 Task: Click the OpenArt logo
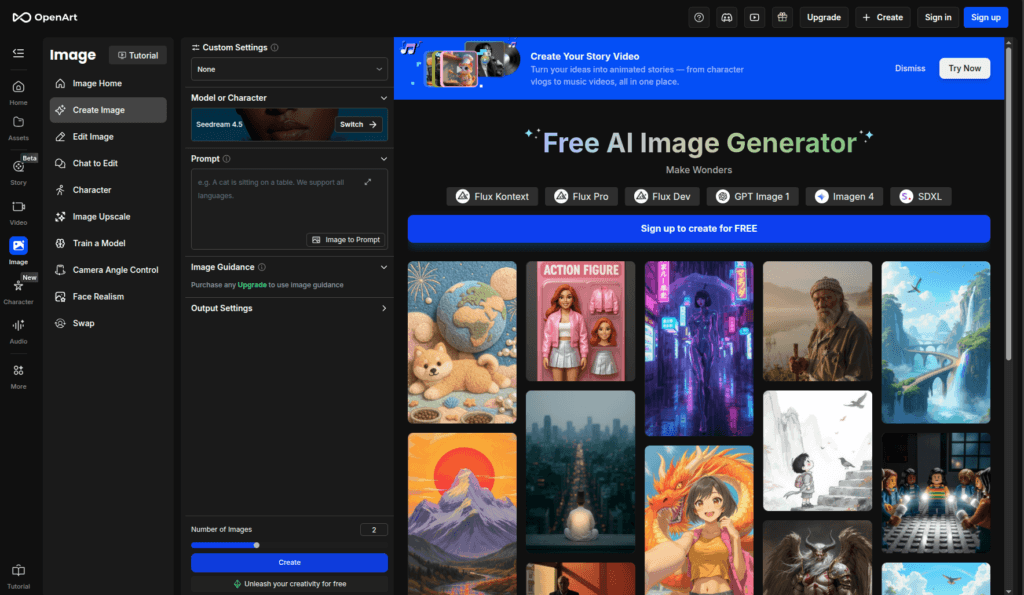[x=44, y=17]
